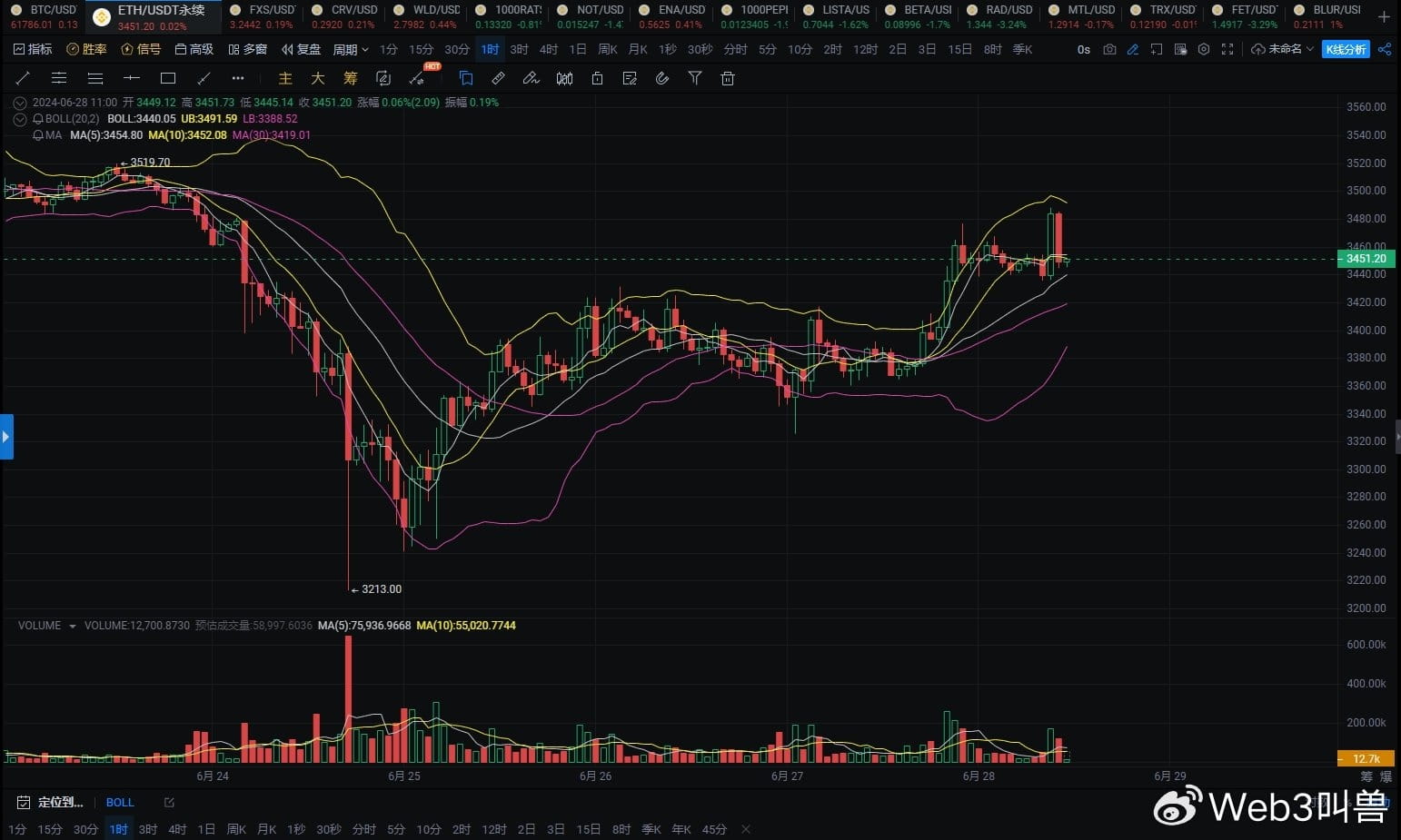This screenshot has width=1401, height=840.
Task: Select the 4时 period in top toolbar
Action: (549, 49)
